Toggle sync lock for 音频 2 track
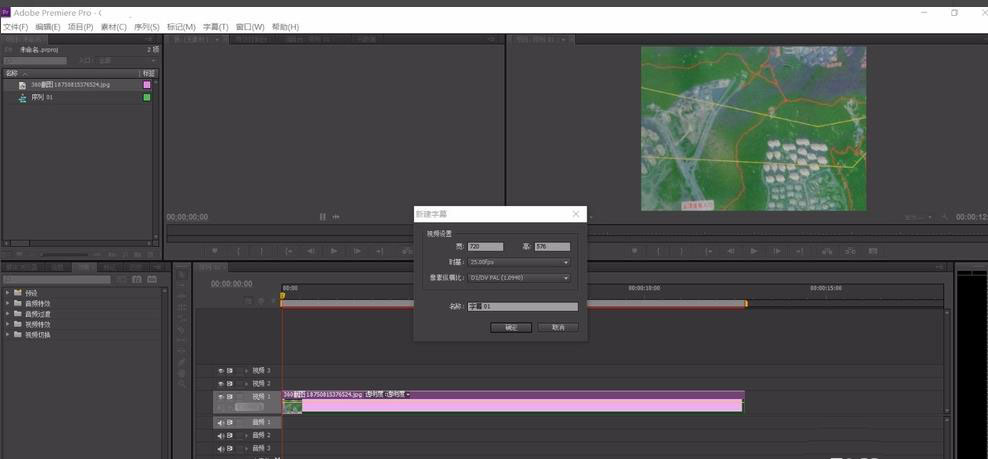 230,436
